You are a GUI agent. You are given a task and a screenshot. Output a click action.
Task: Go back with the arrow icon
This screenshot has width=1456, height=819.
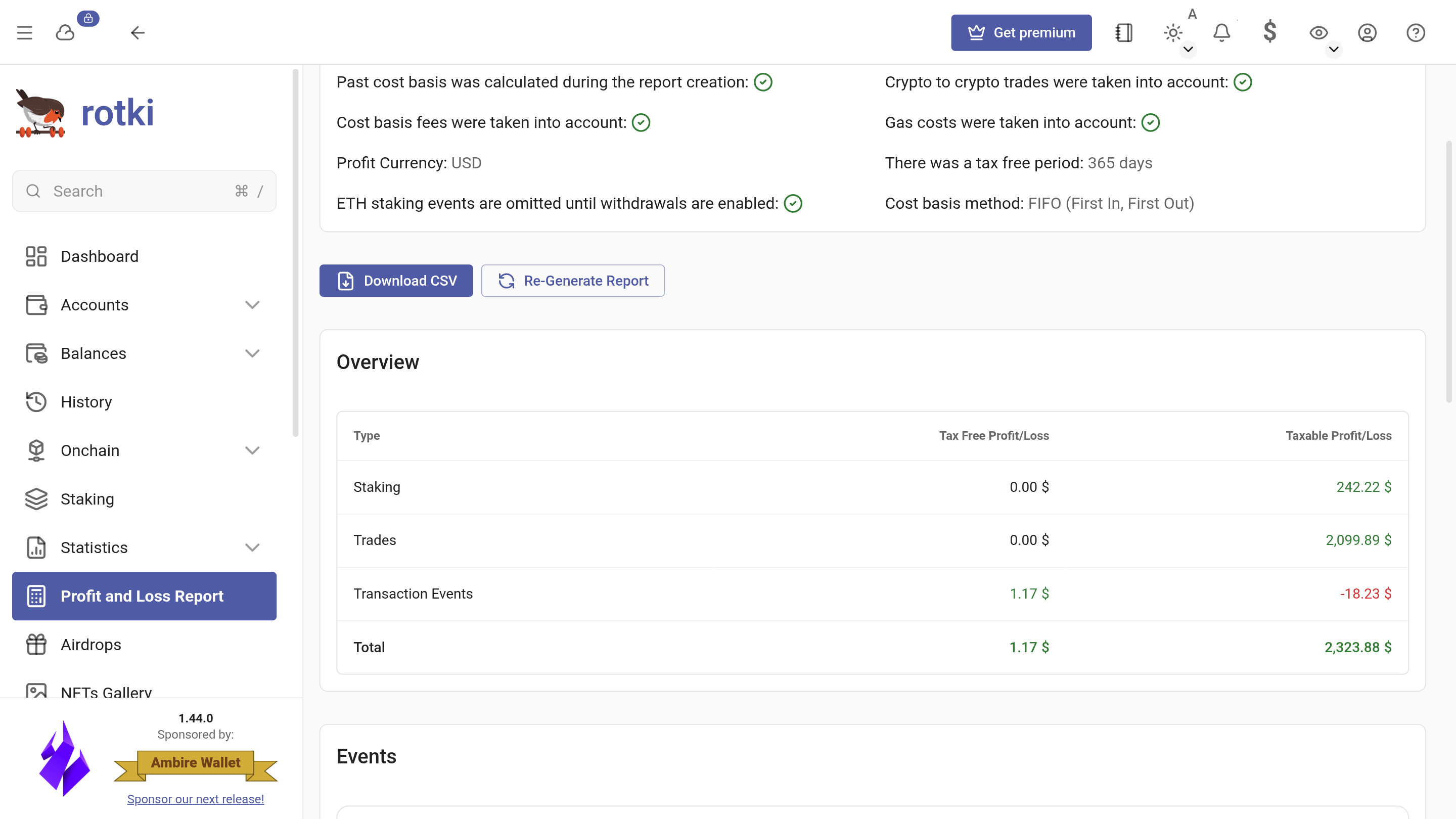[138, 33]
